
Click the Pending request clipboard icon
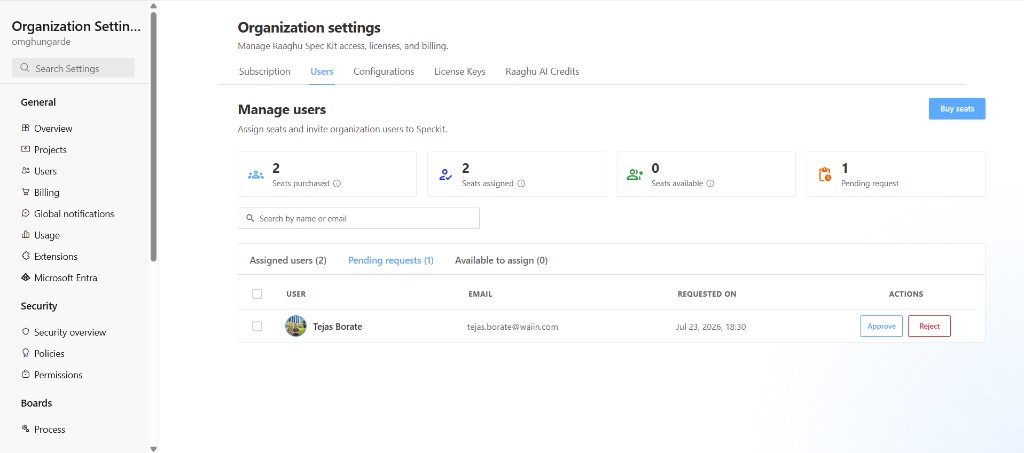tap(825, 174)
